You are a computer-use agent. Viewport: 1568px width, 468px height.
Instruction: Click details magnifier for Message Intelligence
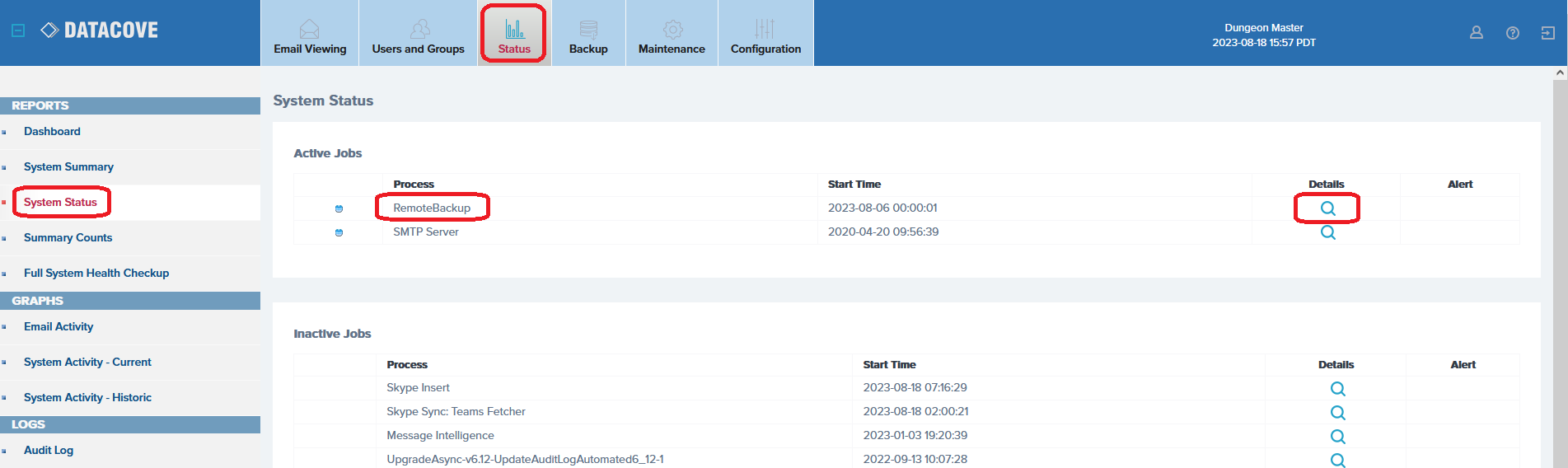(1337, 436)
